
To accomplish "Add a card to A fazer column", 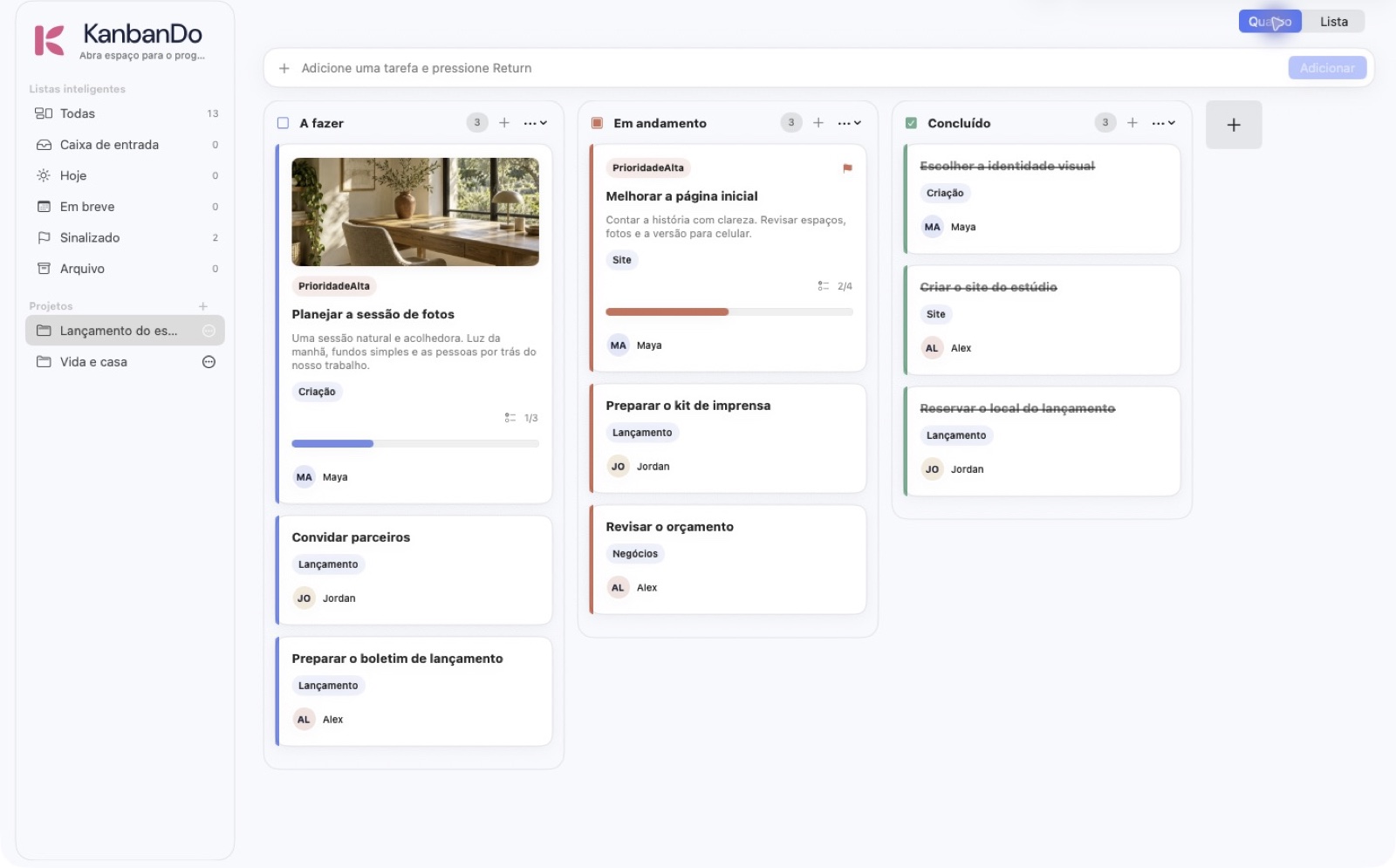I will pos(504,123).
